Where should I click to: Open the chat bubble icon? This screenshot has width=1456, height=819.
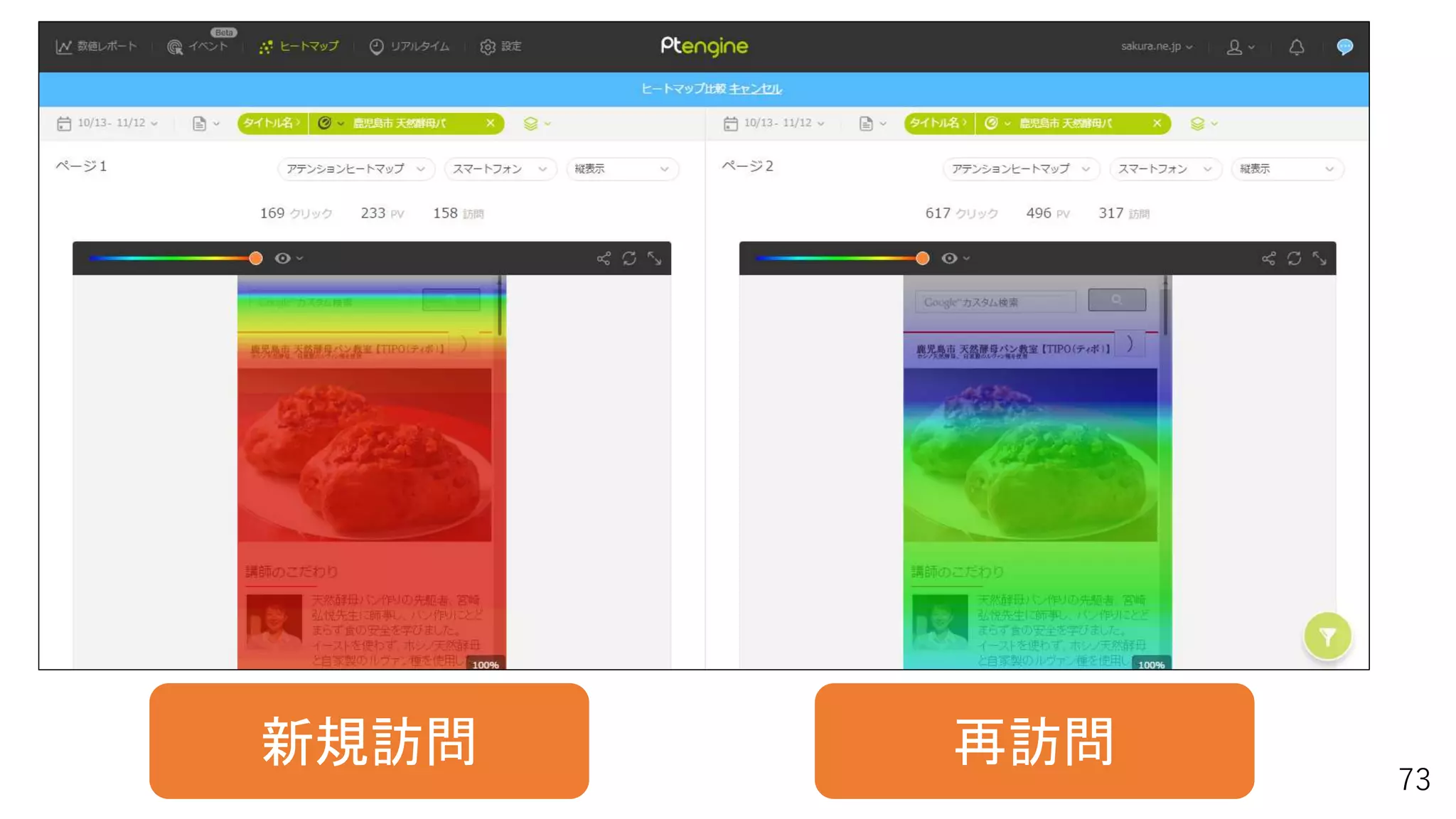[1344, 47]
